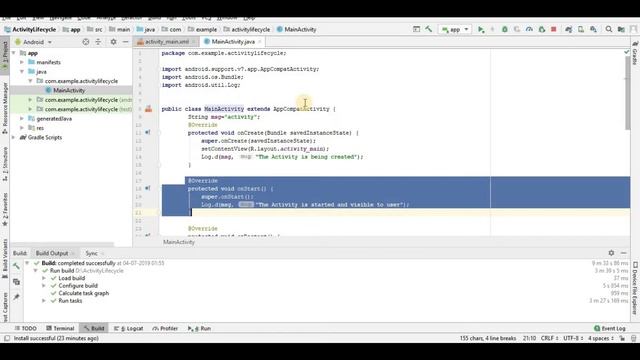Image resolution: width=640 pixels, height=360 pixels.
Task: Open the Run tool window tab
Action: 199,328
